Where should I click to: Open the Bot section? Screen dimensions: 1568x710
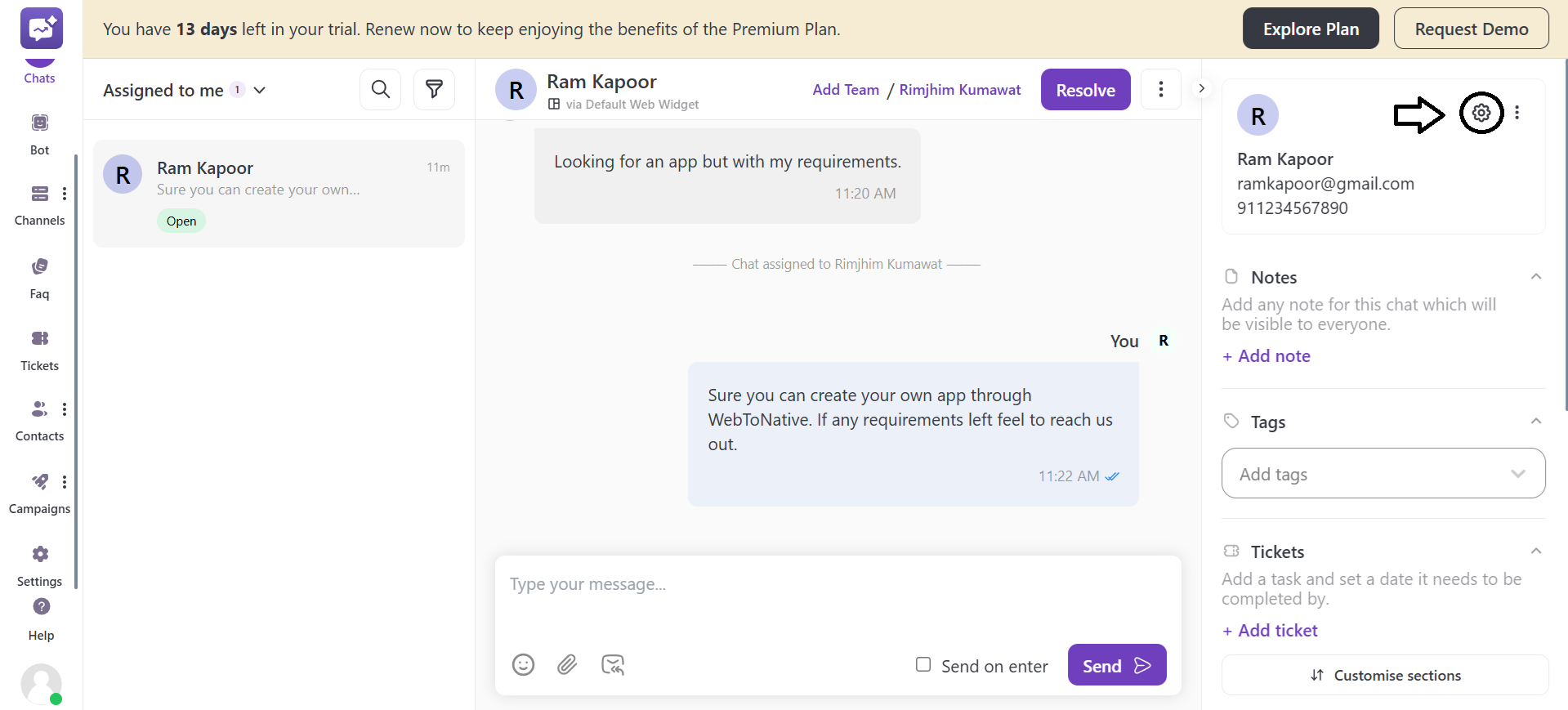coord(39,134)
